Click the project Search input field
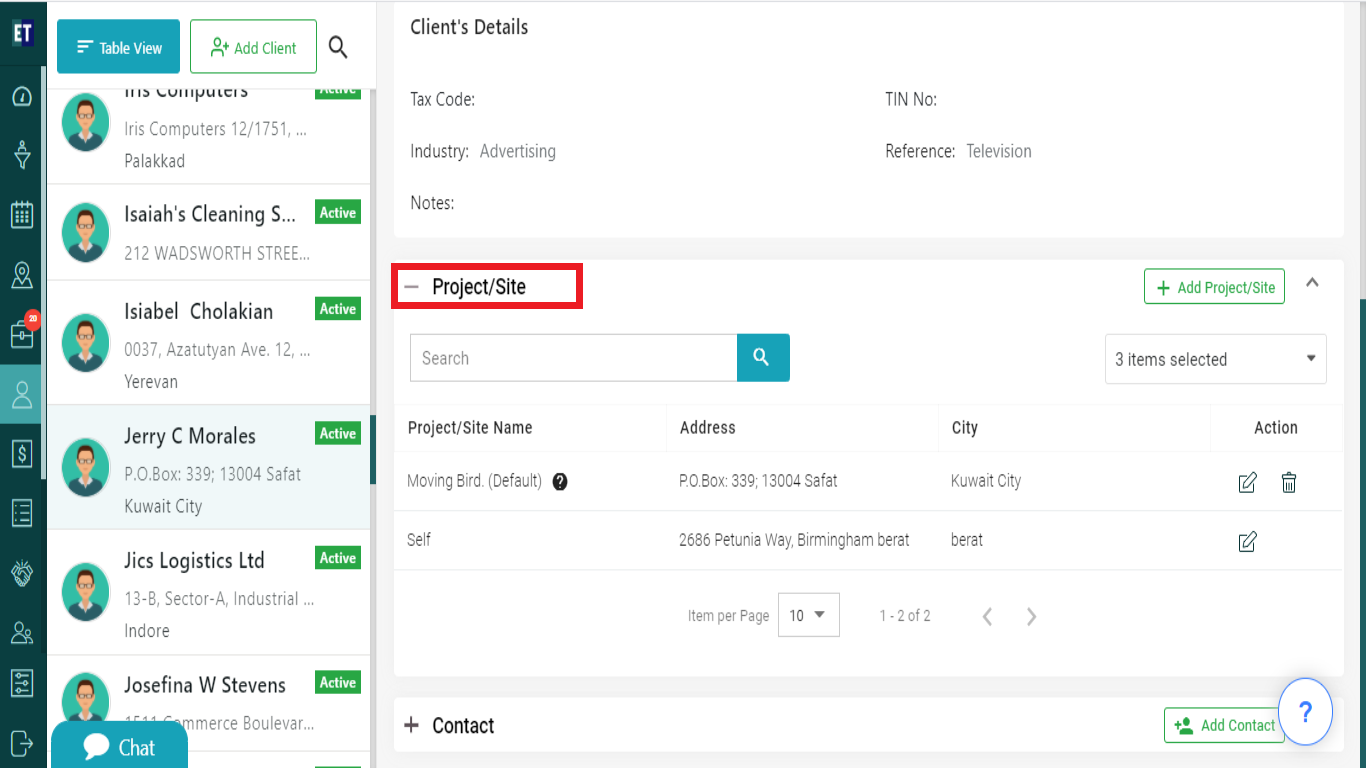The height and width of the screenshot is (768, 1366). (x=574, y=358)
